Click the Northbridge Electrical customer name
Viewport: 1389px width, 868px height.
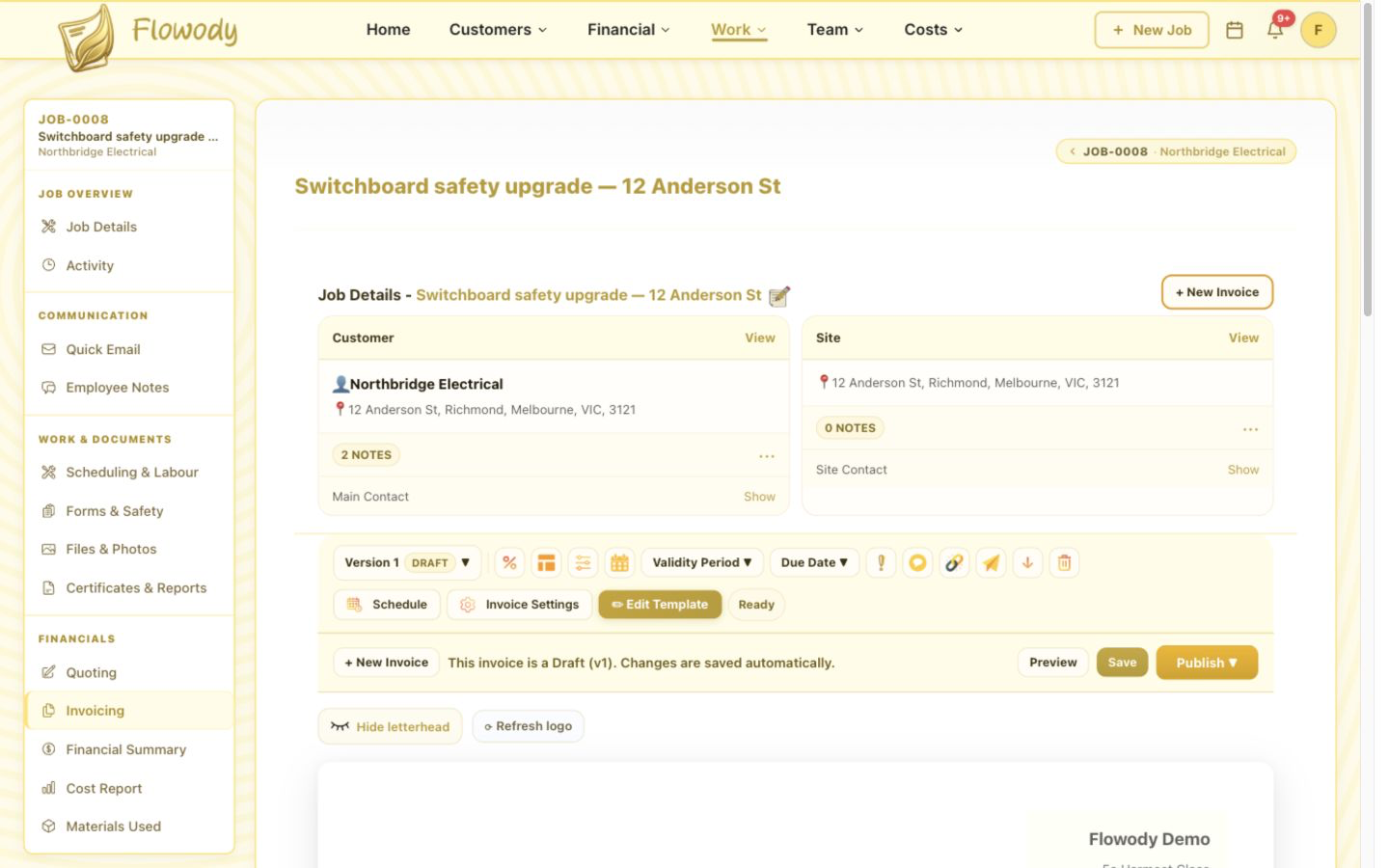(426, 384)
